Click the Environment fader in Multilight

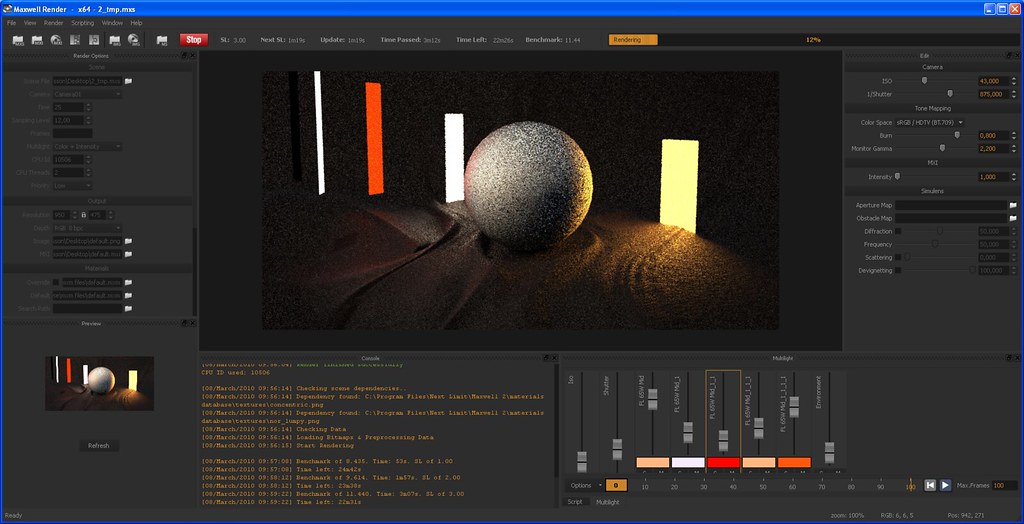pyautogui.click(x=829, y=453)
